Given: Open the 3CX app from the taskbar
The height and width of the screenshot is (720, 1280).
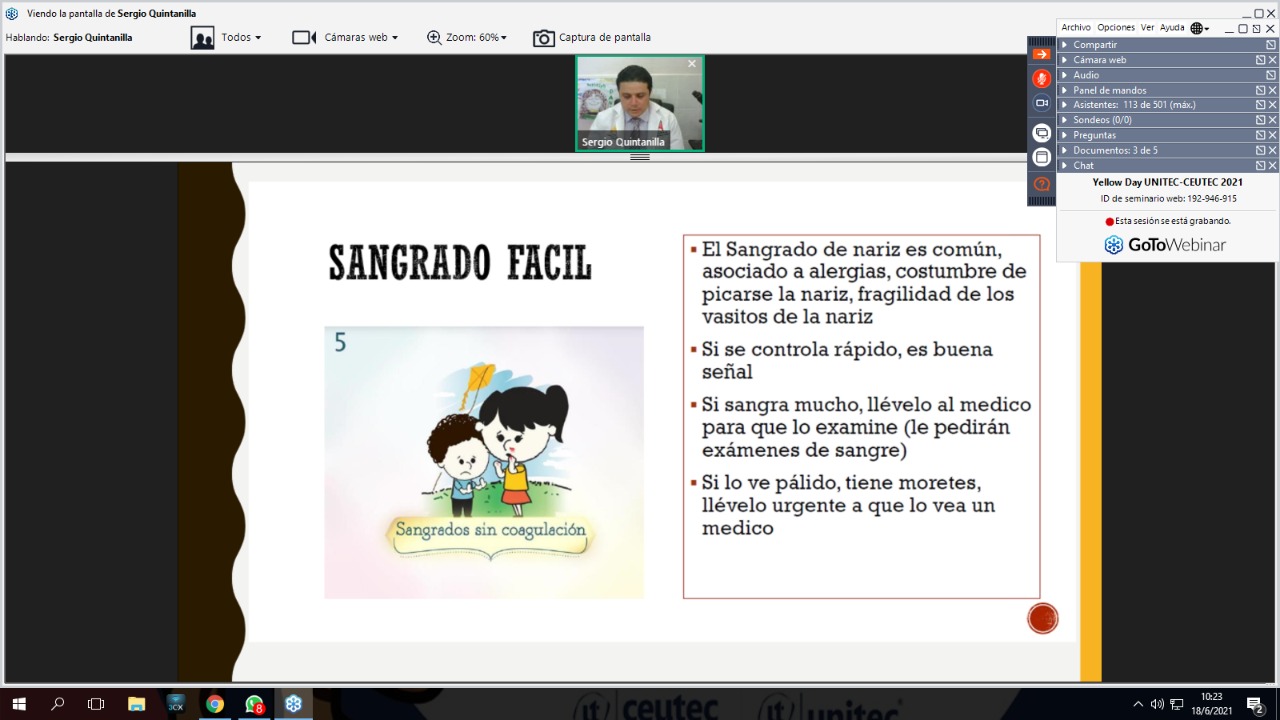Looking at the screenshot, I should [x=175, y=704].
